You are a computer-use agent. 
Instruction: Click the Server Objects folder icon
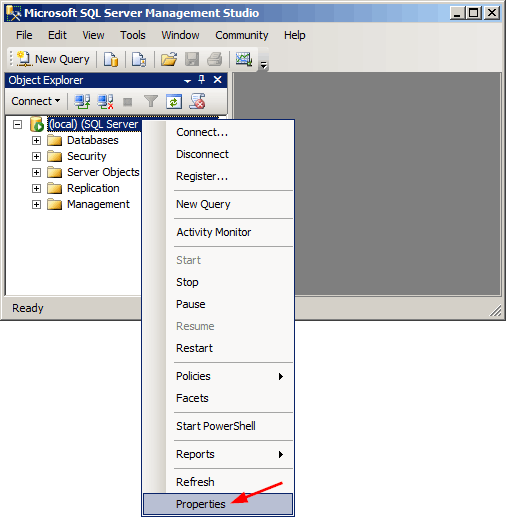pos(54,172)
